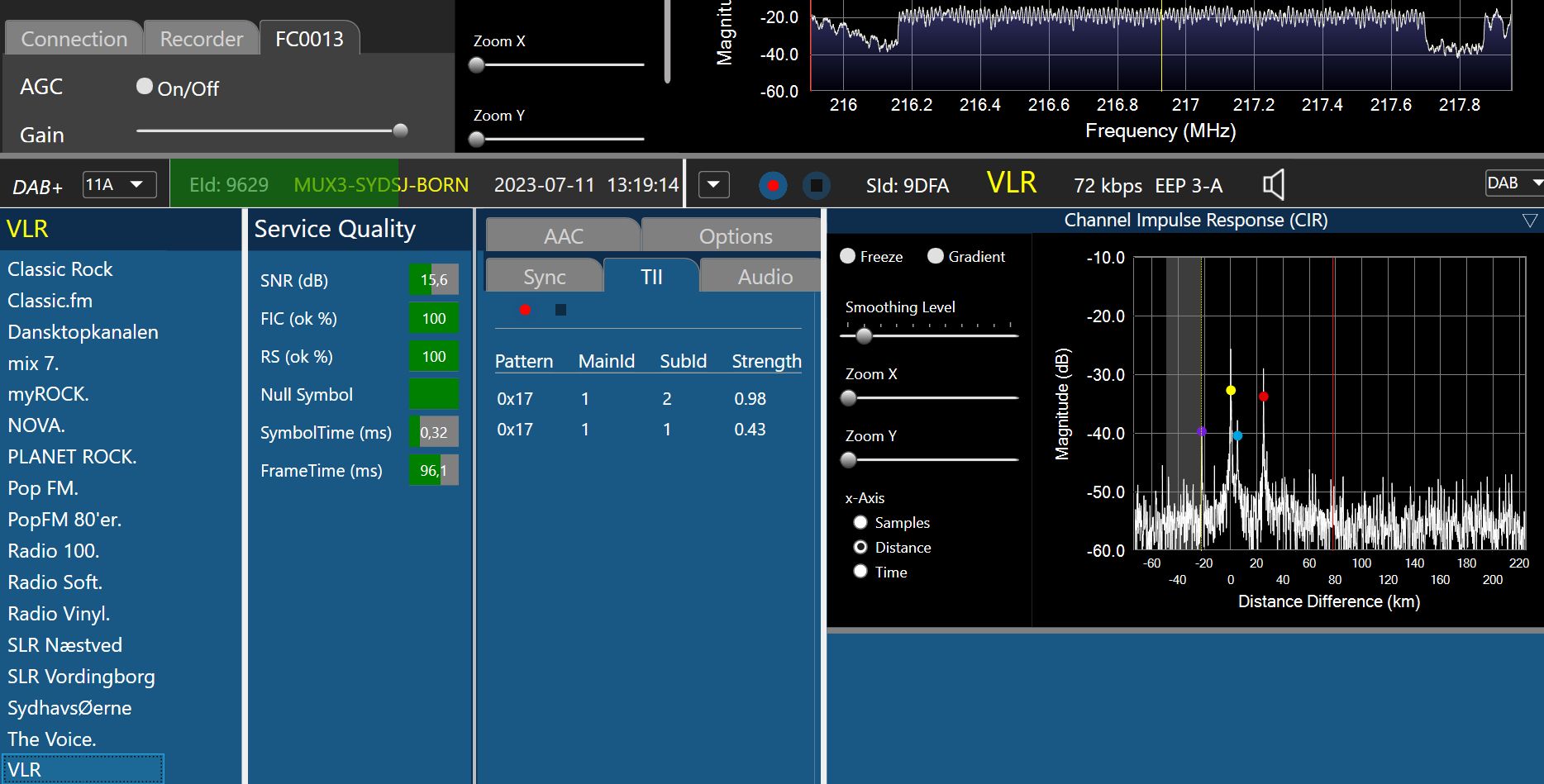Click the red record button
Image resolution: width=1544 pixels, height=784 pixels.
773,186
